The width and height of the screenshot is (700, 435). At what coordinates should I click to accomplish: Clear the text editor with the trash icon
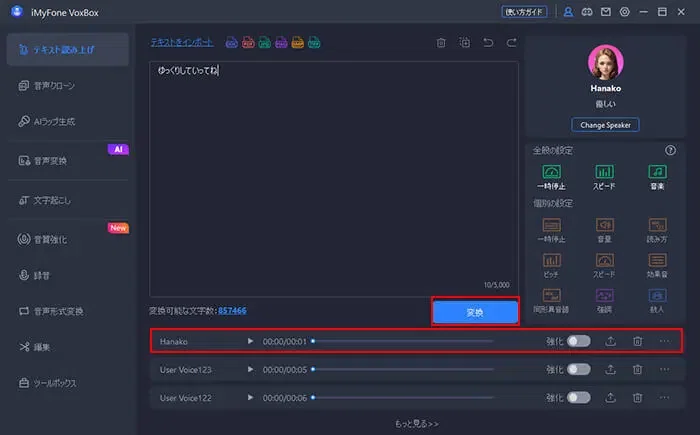coord(441,43)
